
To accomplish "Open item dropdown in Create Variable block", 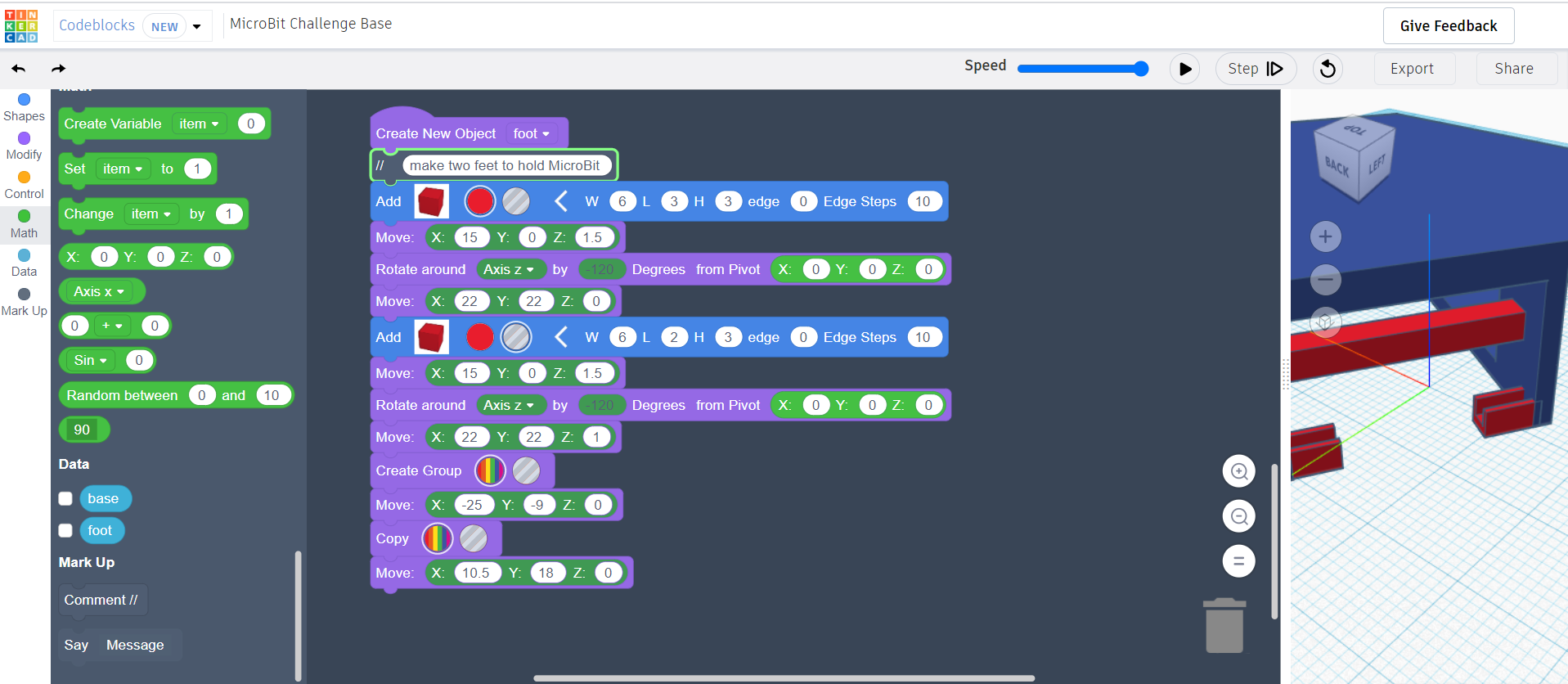I will point(199,124).
